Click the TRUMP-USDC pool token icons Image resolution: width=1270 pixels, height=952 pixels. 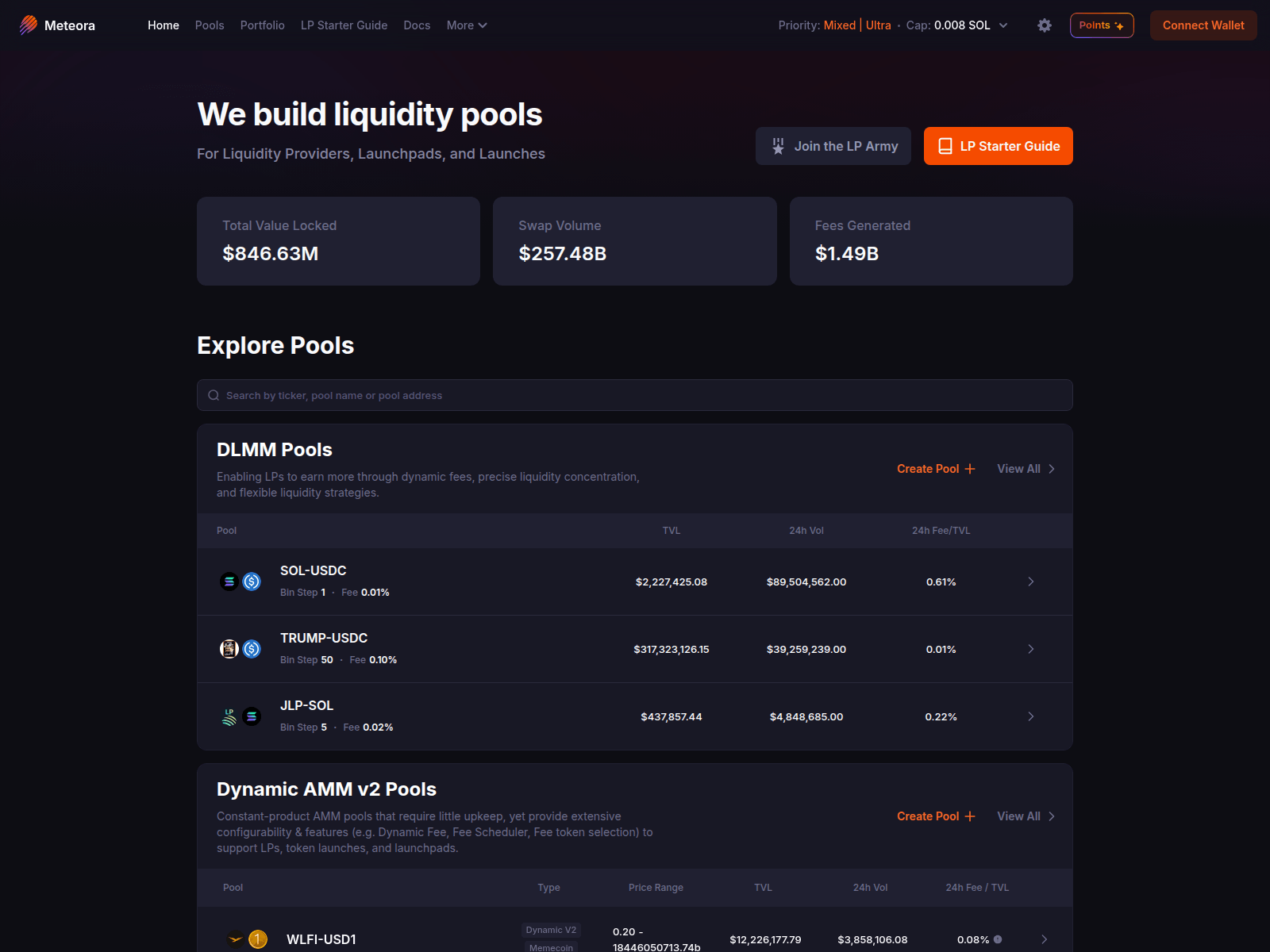click(x=241, y=649)
